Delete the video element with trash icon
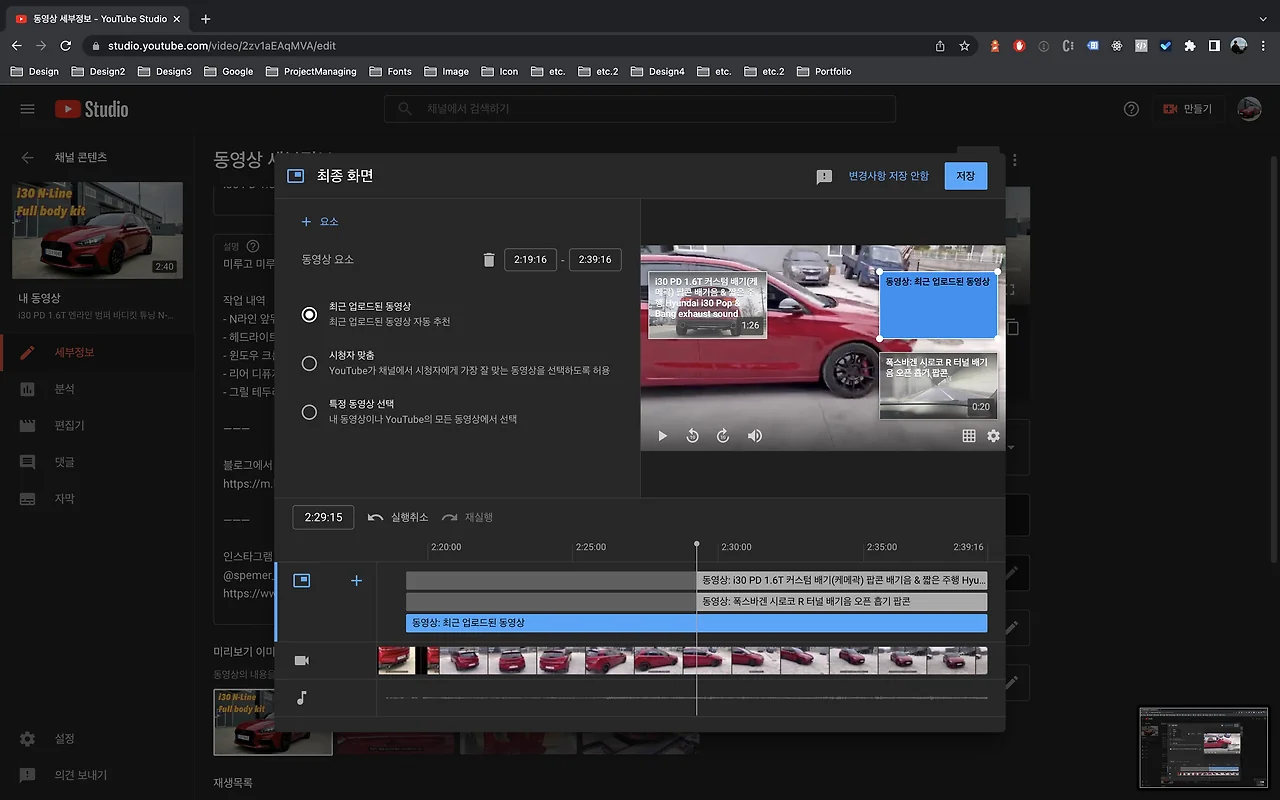 pyautogui.click(x=488, y=260)
